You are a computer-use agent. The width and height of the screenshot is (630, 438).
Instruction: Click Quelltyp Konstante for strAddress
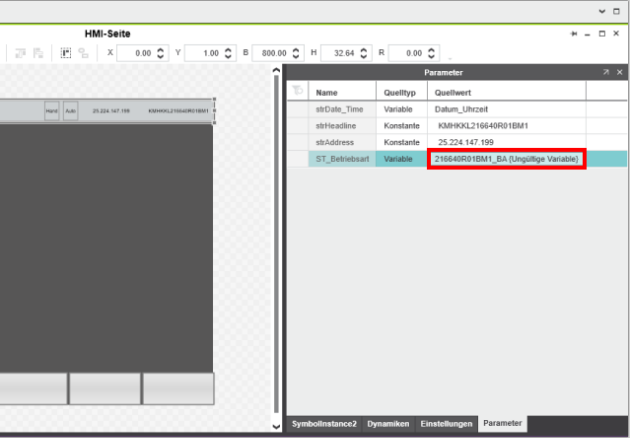pyautogui.click(x=401, y=142)
